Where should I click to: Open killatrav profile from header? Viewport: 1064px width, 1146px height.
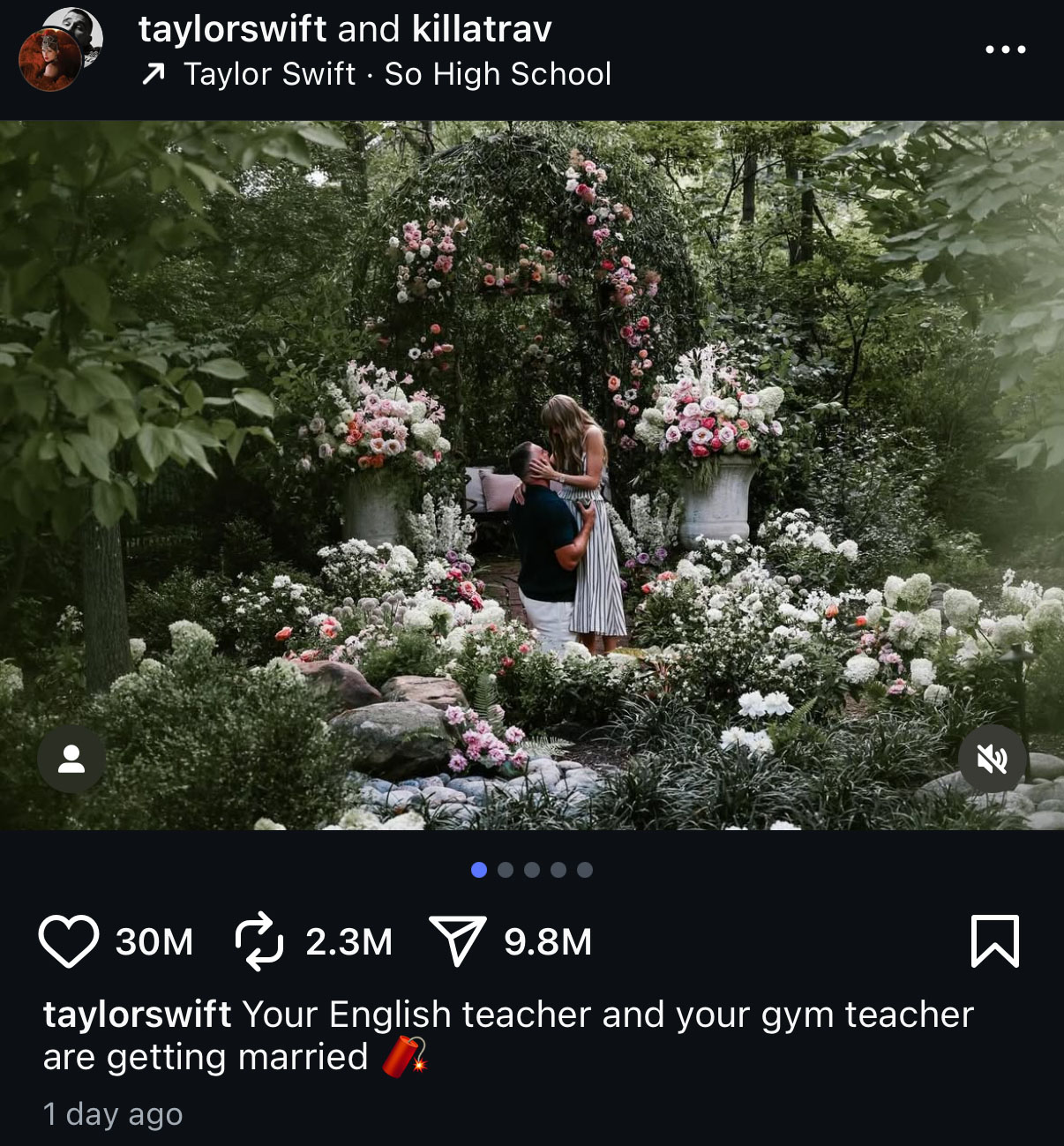(482, 29)
